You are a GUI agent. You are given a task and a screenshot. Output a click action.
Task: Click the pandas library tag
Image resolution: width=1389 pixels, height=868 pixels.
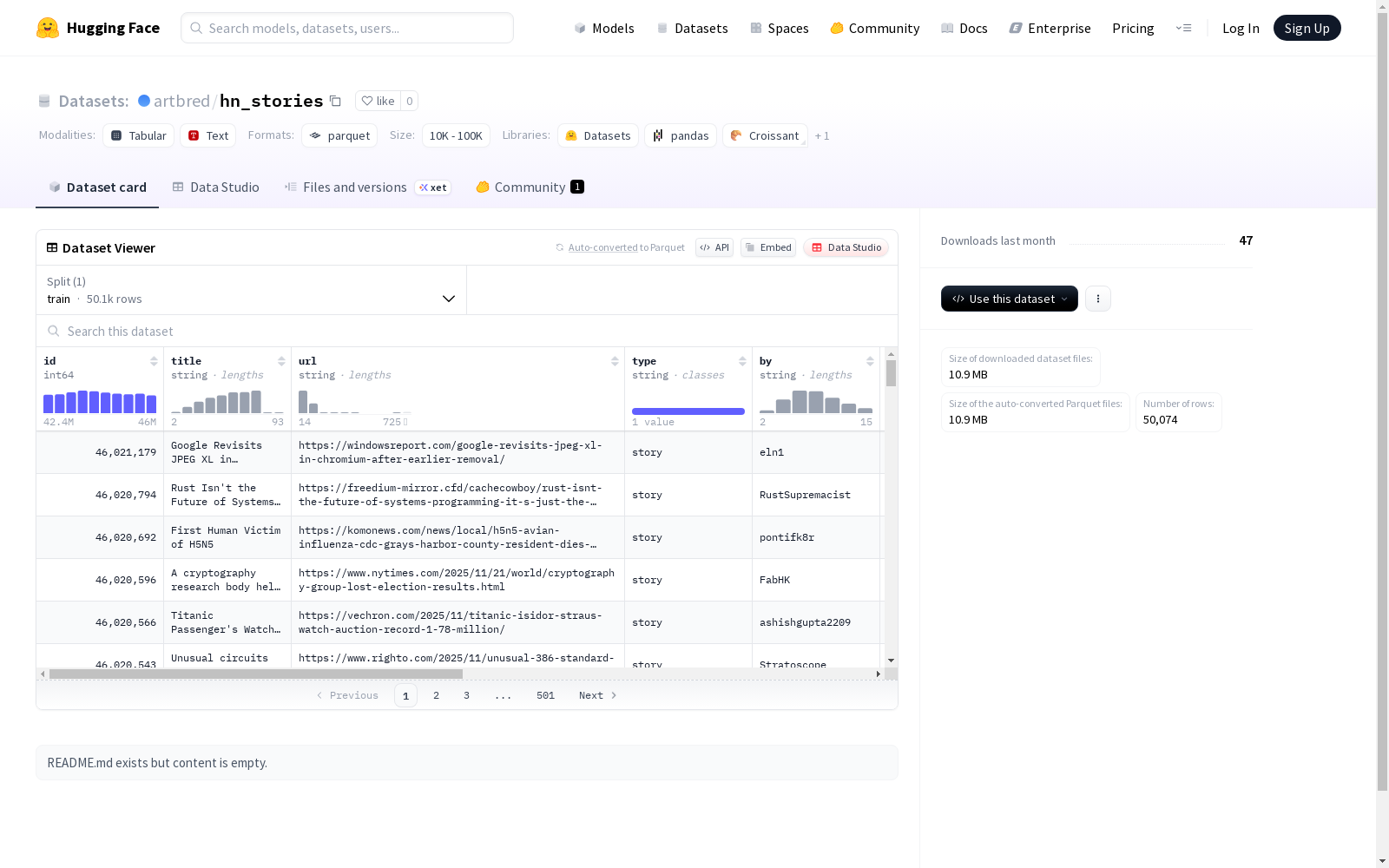pyautogui.click(x=681, y=135)
